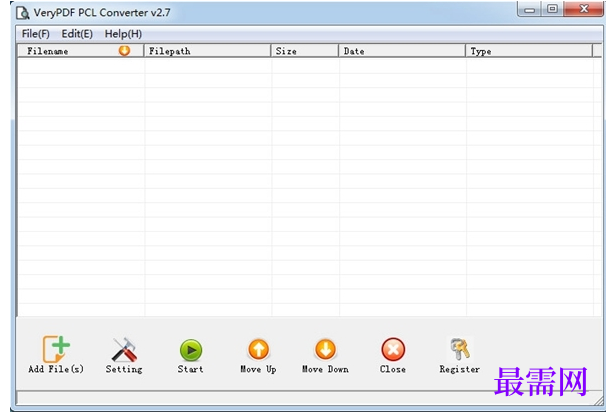The width and height of the screenshot is (606, 413).
Task: Sort by the Filename column header
Action: coord(81,51)
